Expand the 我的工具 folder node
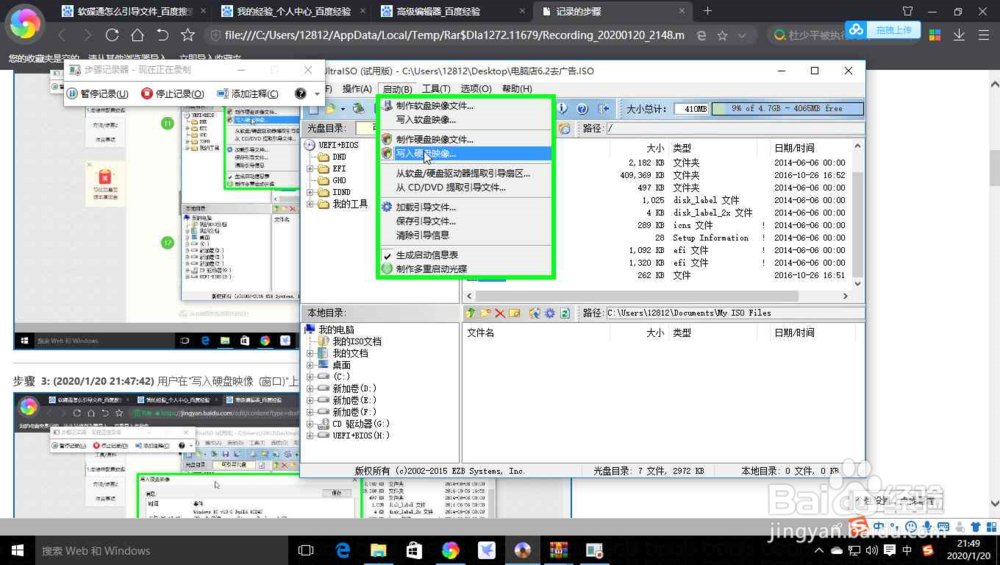Image resolution: width=1000 pixels, height=565 pixels. click(311, 204)
